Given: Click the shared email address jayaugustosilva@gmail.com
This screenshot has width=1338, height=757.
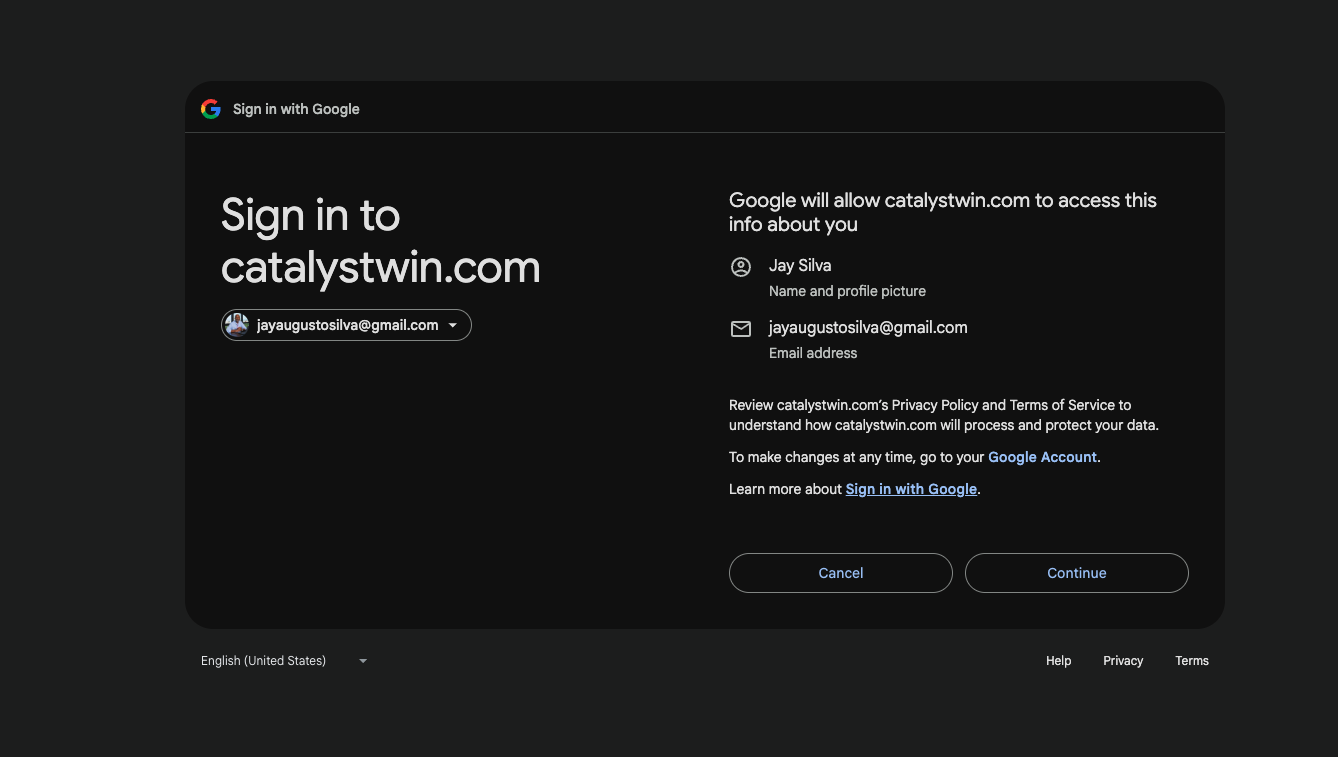Looking at the screenshot, I should (868, 328).
